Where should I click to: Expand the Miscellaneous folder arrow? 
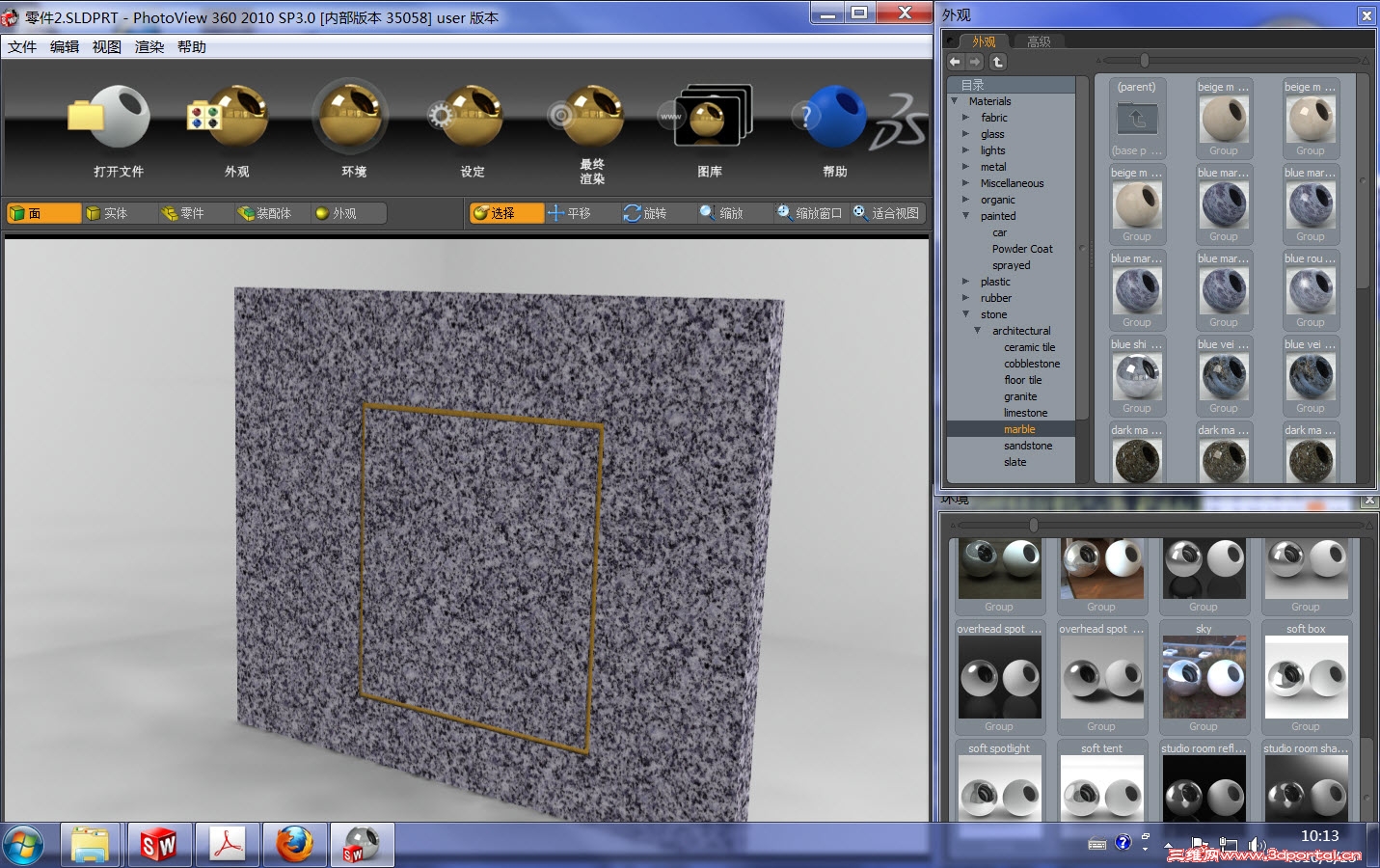click(965, 183)
